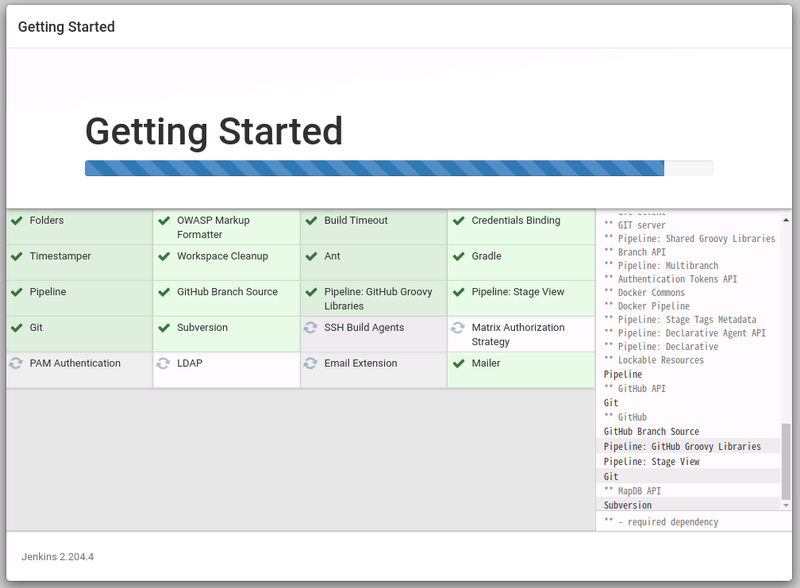Click the pending sync icon for Matrix Authorization Strategy
This screenshot has height=588, width=800.
(458, 328)
